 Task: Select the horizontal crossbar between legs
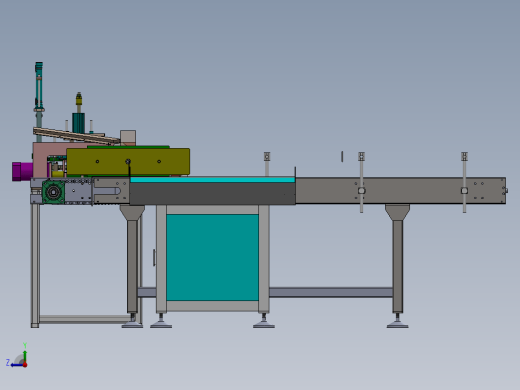tap(331, 292)
